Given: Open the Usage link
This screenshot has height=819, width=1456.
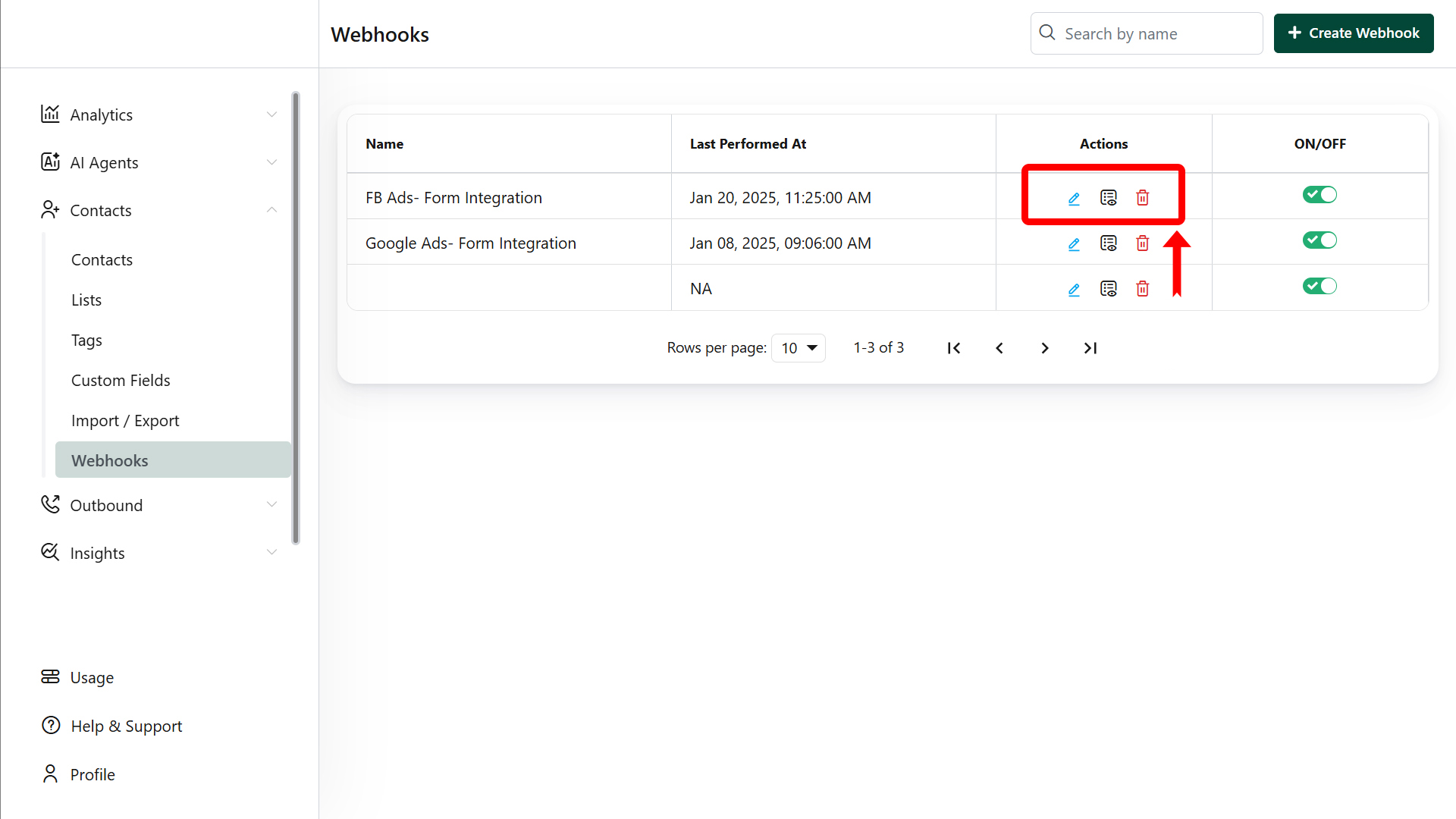Looking at the screenshot, I should 92,678.
